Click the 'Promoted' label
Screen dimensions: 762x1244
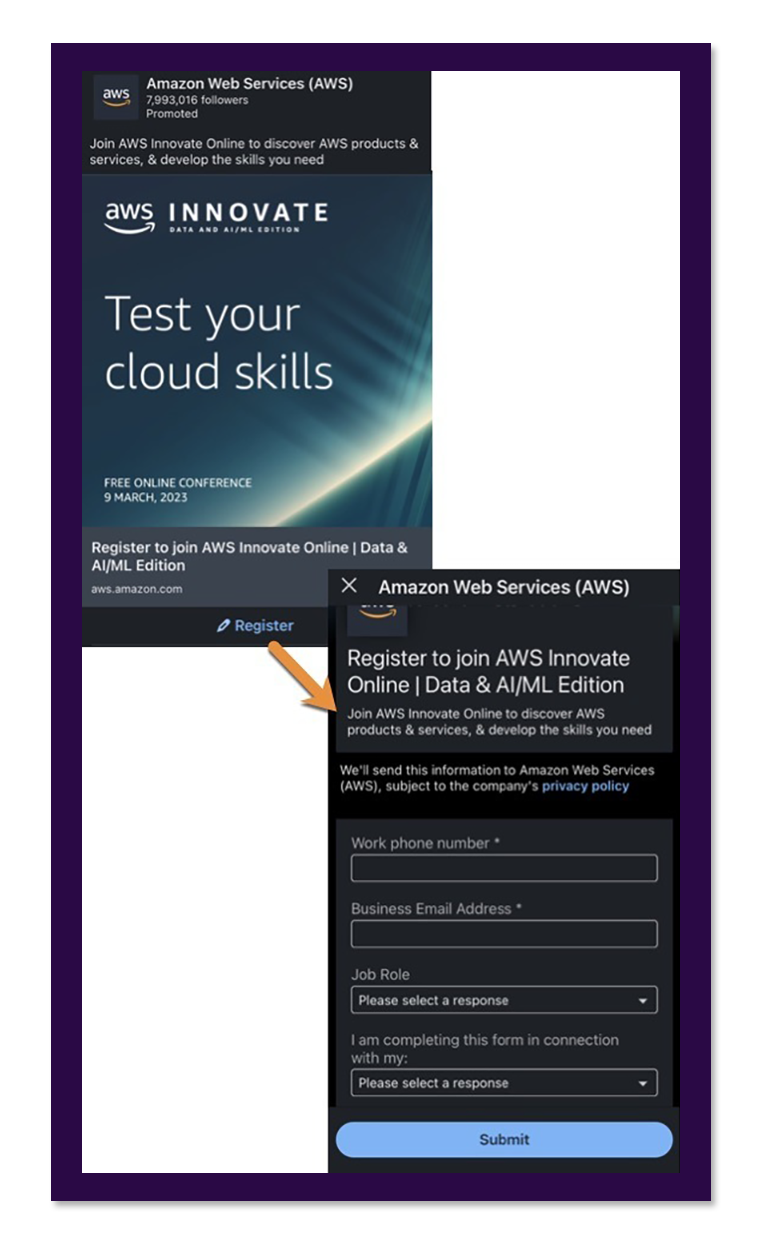click(172, 114)
